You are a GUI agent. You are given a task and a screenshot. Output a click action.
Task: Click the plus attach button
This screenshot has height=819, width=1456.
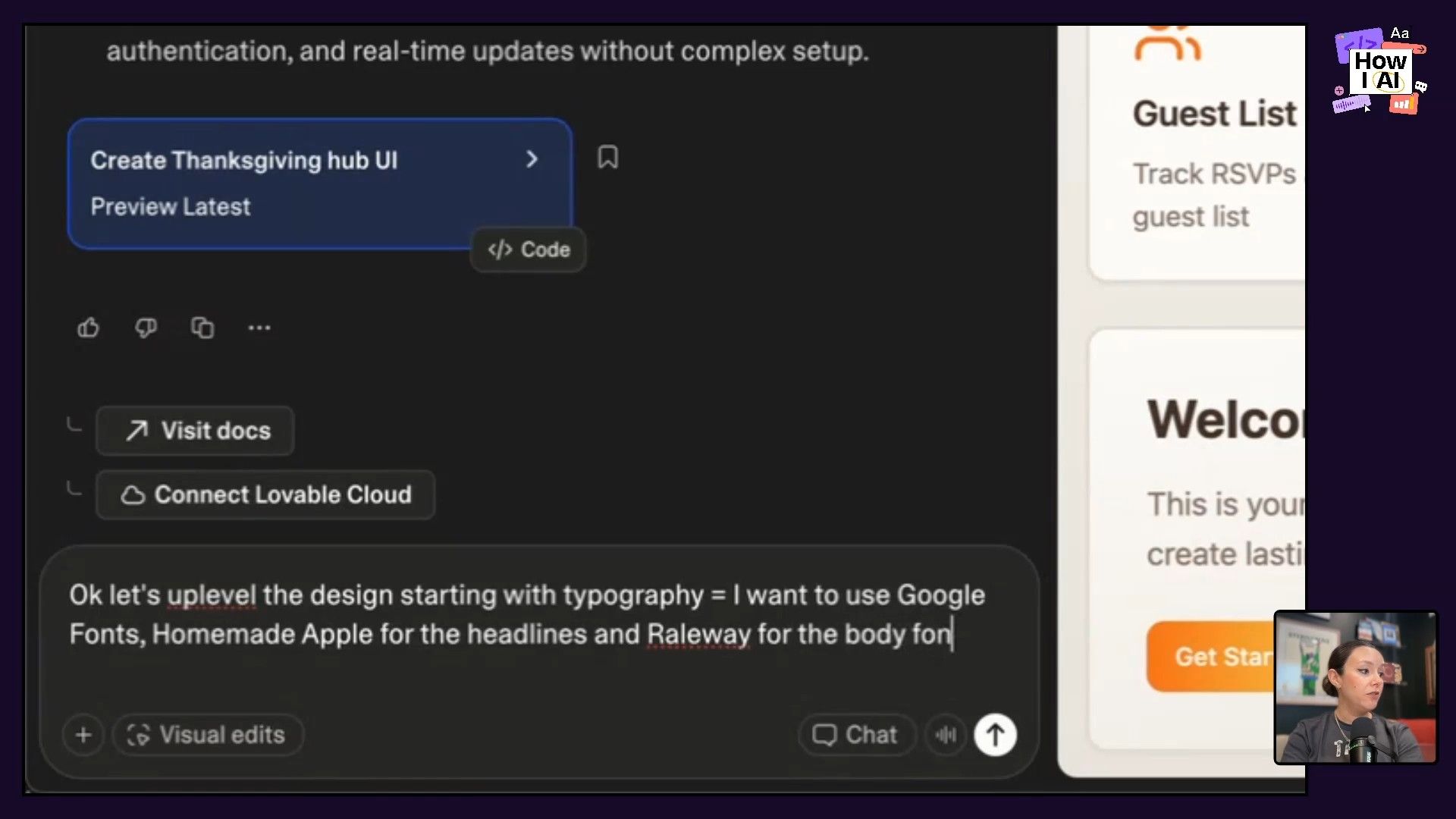pos(83,735)
